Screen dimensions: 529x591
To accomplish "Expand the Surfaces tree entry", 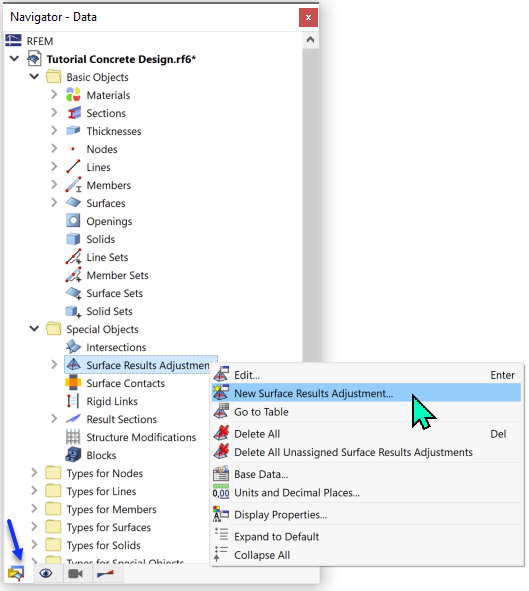I will pyautogui.click(x=54, y=202).
